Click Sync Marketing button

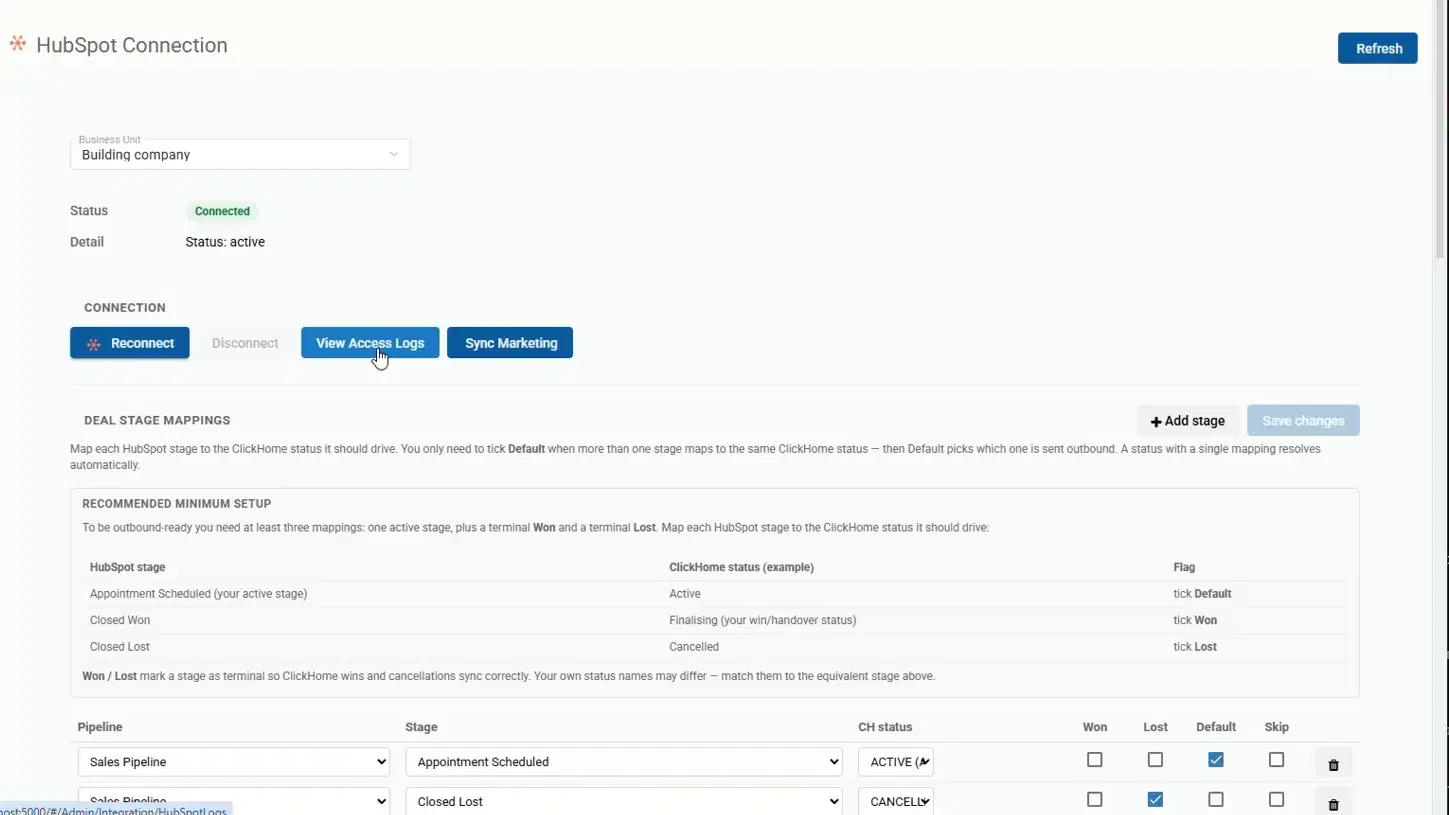pos(510,343)
